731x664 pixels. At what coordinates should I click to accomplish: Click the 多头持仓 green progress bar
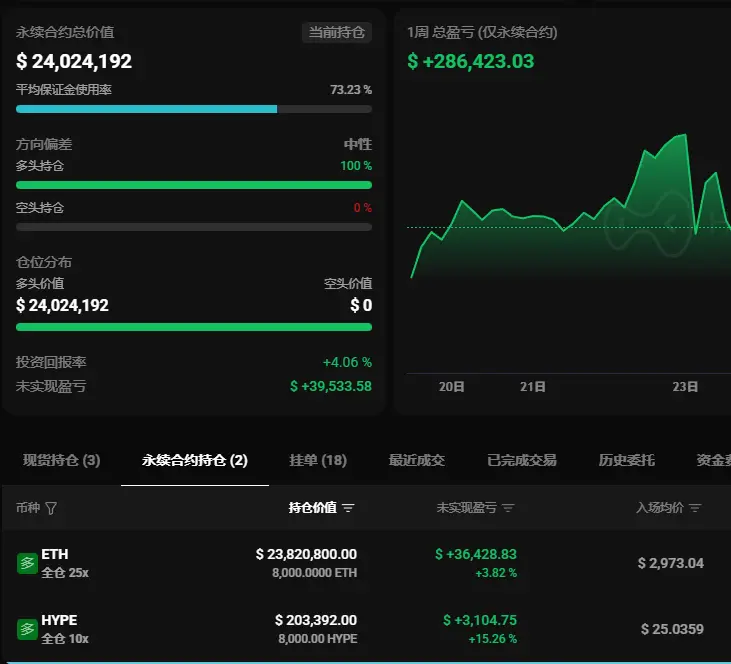tap(194, 185)
